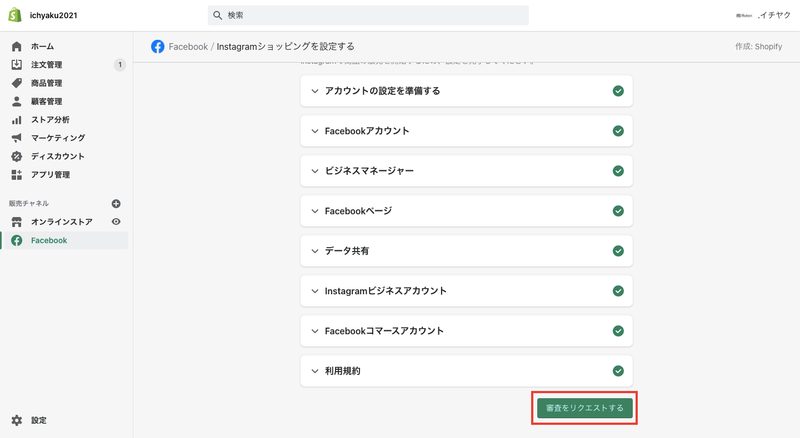Click the marketing megaphone icon
Viewport: 800px width, 438px height.
click(16, 138)
